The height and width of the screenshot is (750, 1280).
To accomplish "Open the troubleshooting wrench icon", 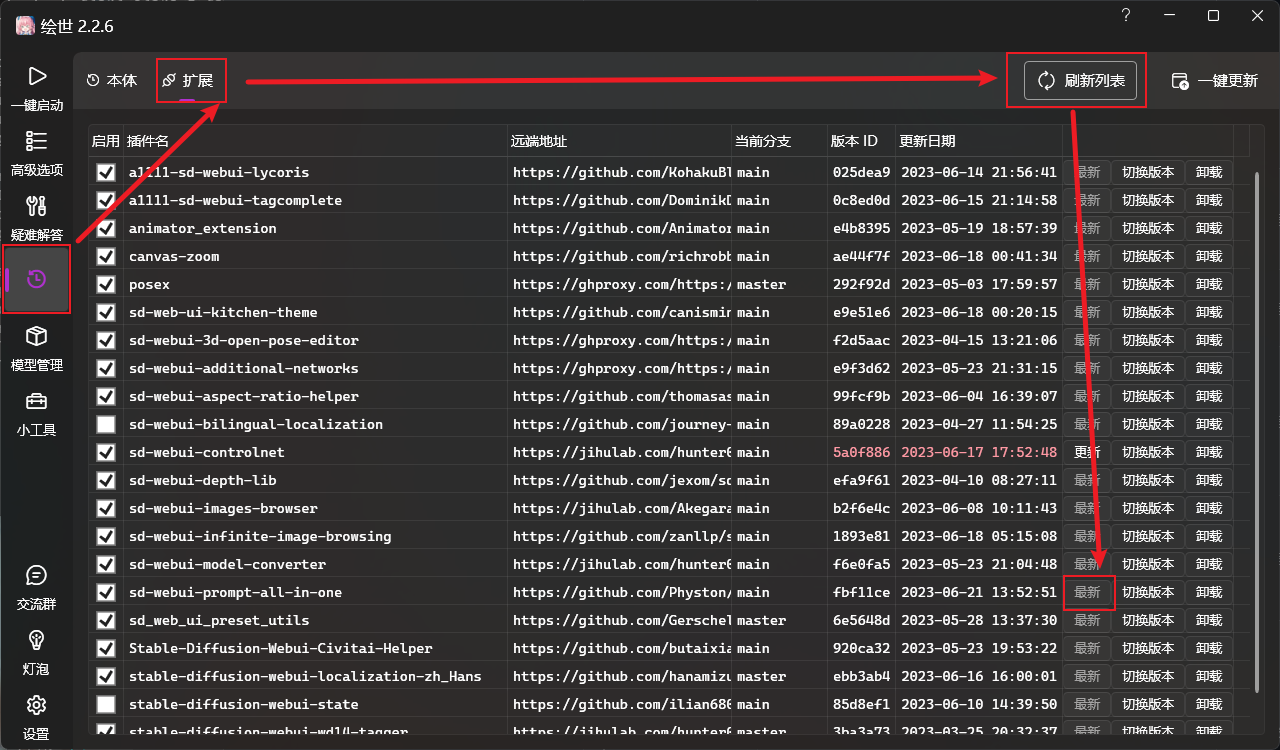I will pyautogui.click(x=37, y=207).
